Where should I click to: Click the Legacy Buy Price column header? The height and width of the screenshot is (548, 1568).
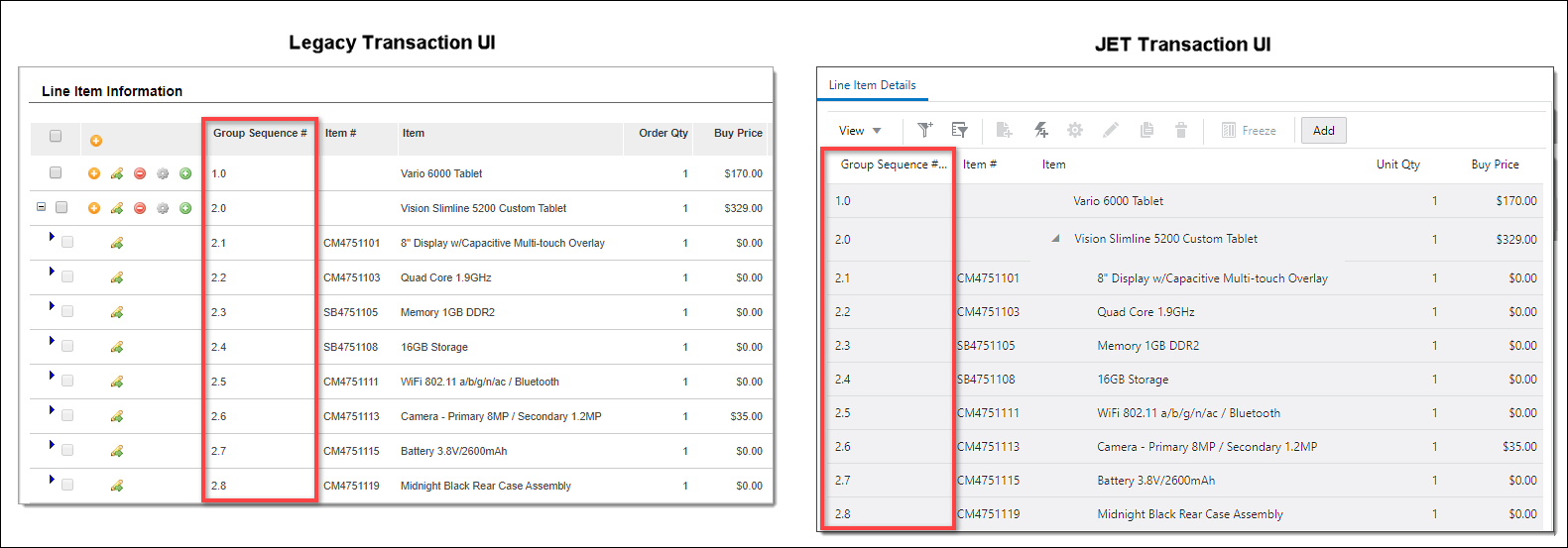click(x=738, y=133)
